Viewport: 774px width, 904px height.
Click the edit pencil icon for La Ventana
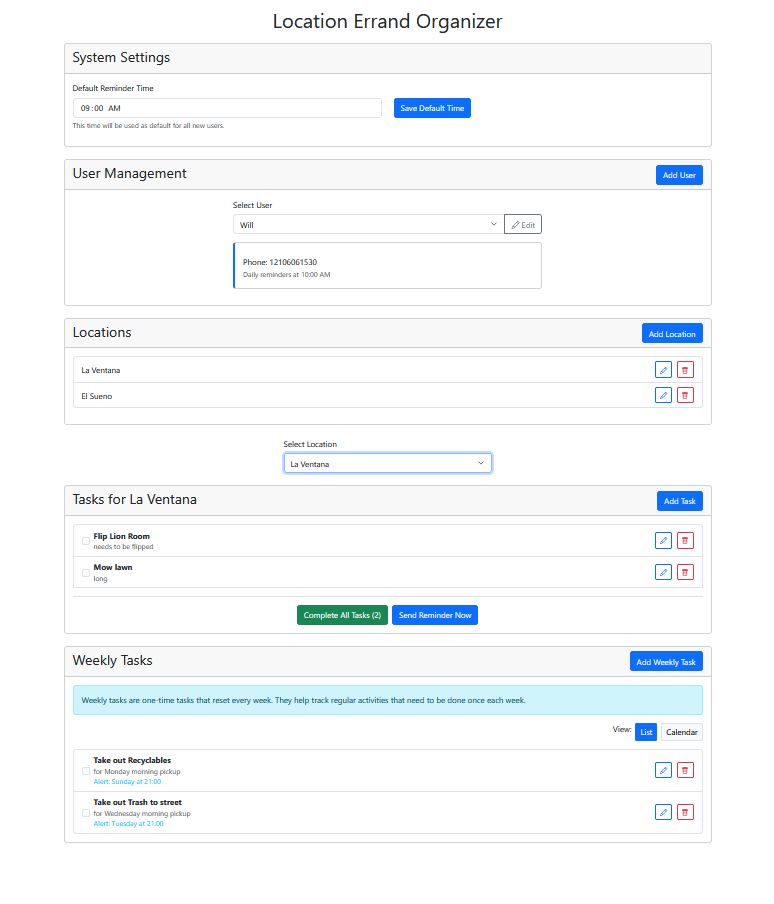(x=663, y=369)
